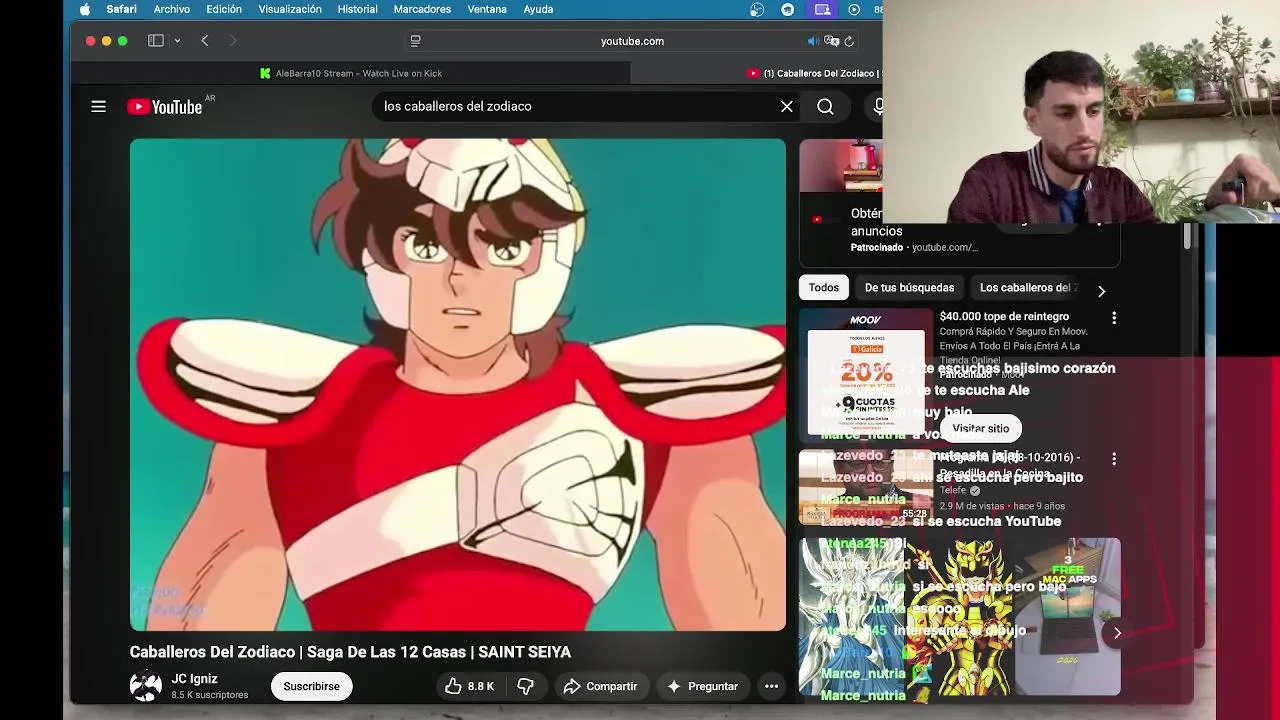Open menu bar streaming app icon (purple)
The image size is (1280, 720).
click(822, 9)
